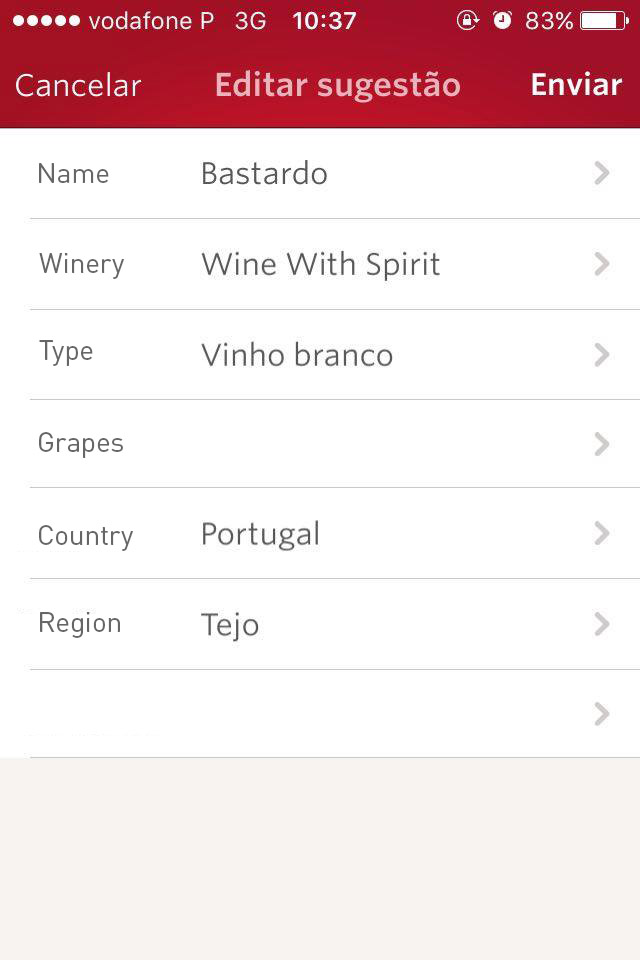Image resolution: width=640 pixels, height=960 pixels.
Task: Change the Tejo region value
Action: [x=230, y=625]
